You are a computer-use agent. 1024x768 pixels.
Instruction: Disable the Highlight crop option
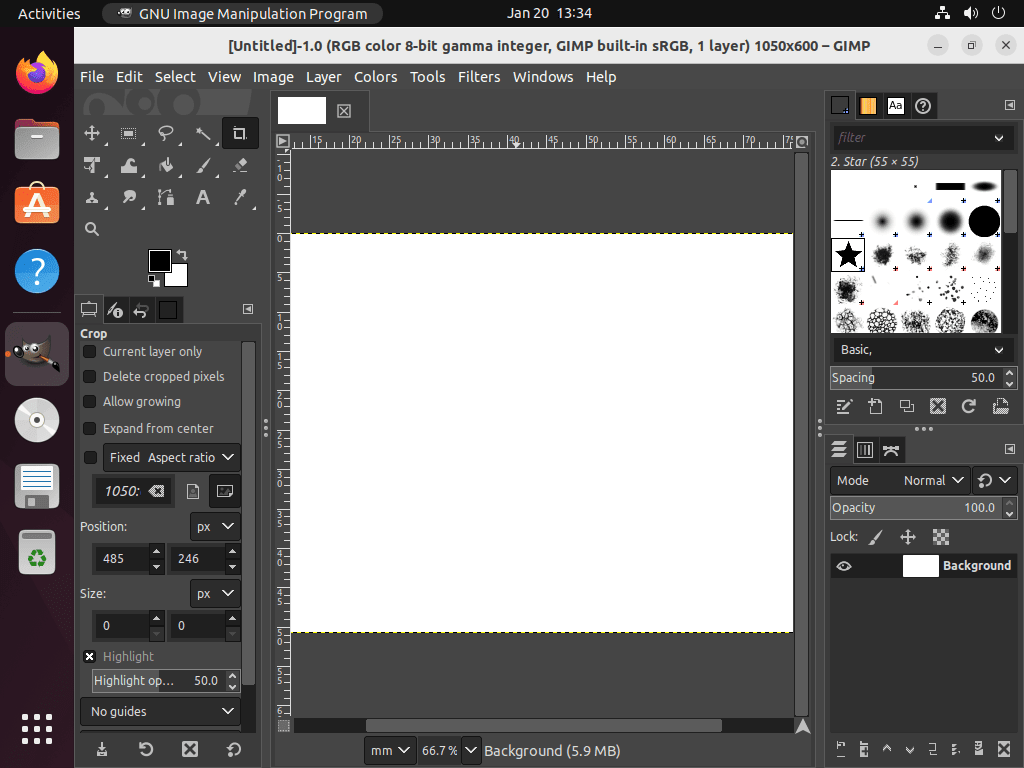[x=89, y=656]
